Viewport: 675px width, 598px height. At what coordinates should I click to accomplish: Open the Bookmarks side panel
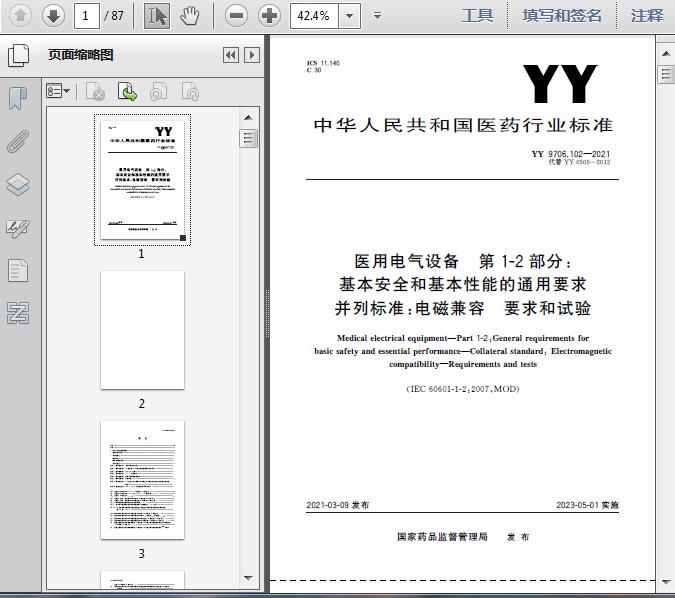[x=18, y=98]
